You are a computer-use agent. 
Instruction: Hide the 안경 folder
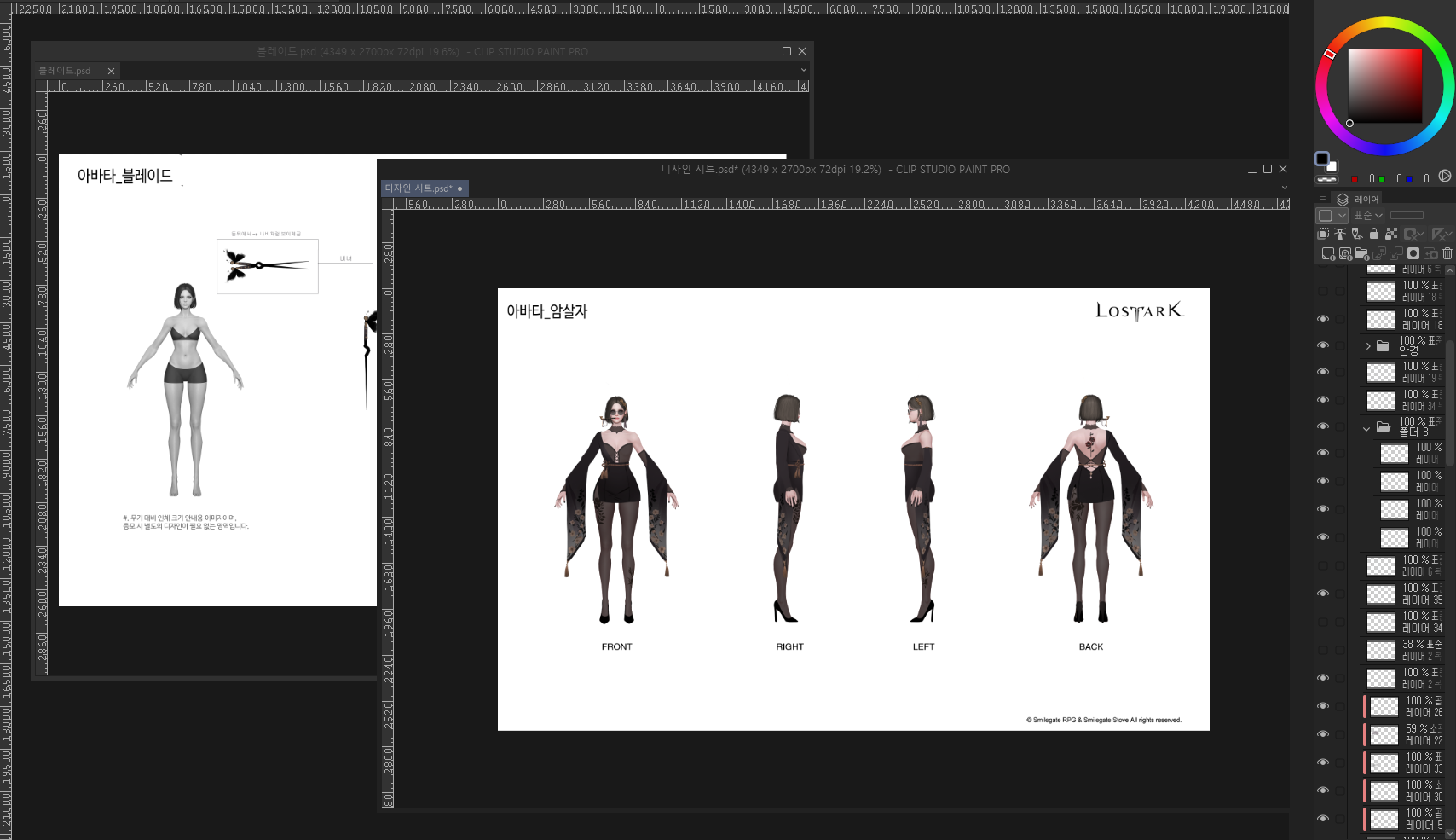click(x=1323, y=345)
